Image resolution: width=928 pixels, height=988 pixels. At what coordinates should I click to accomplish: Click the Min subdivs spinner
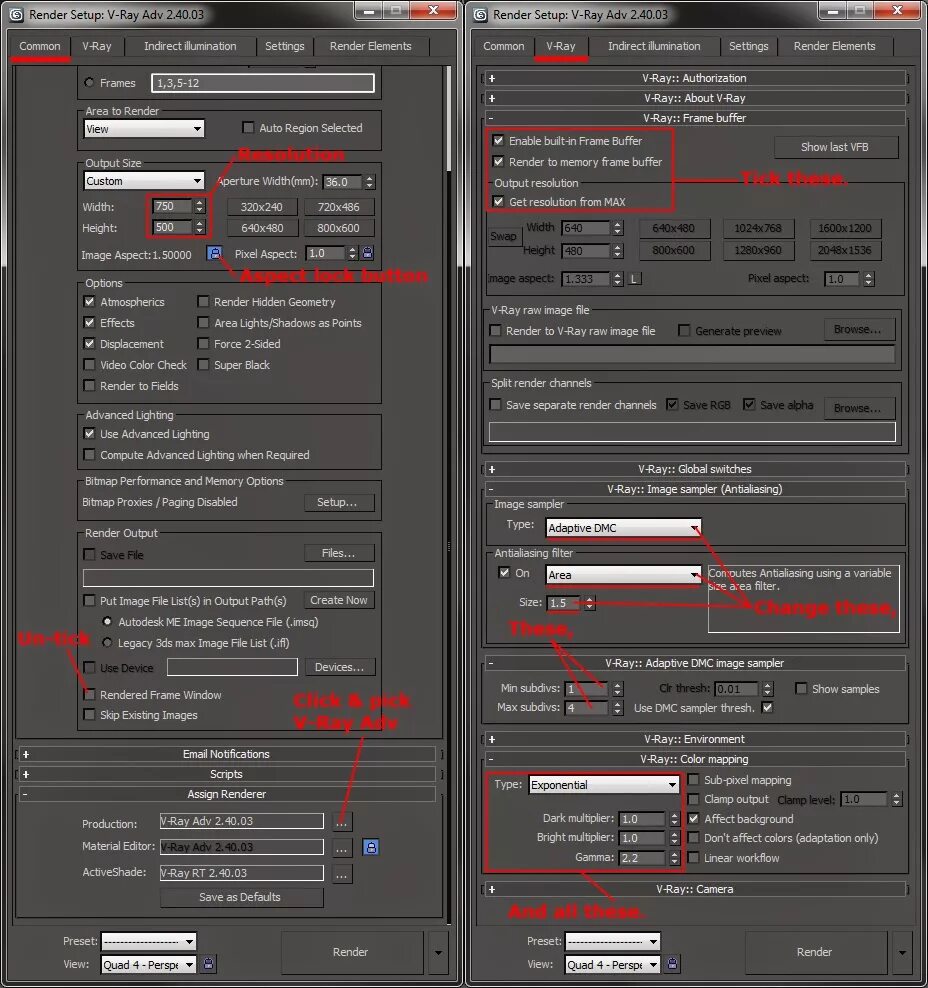click(x=618, y=689)
